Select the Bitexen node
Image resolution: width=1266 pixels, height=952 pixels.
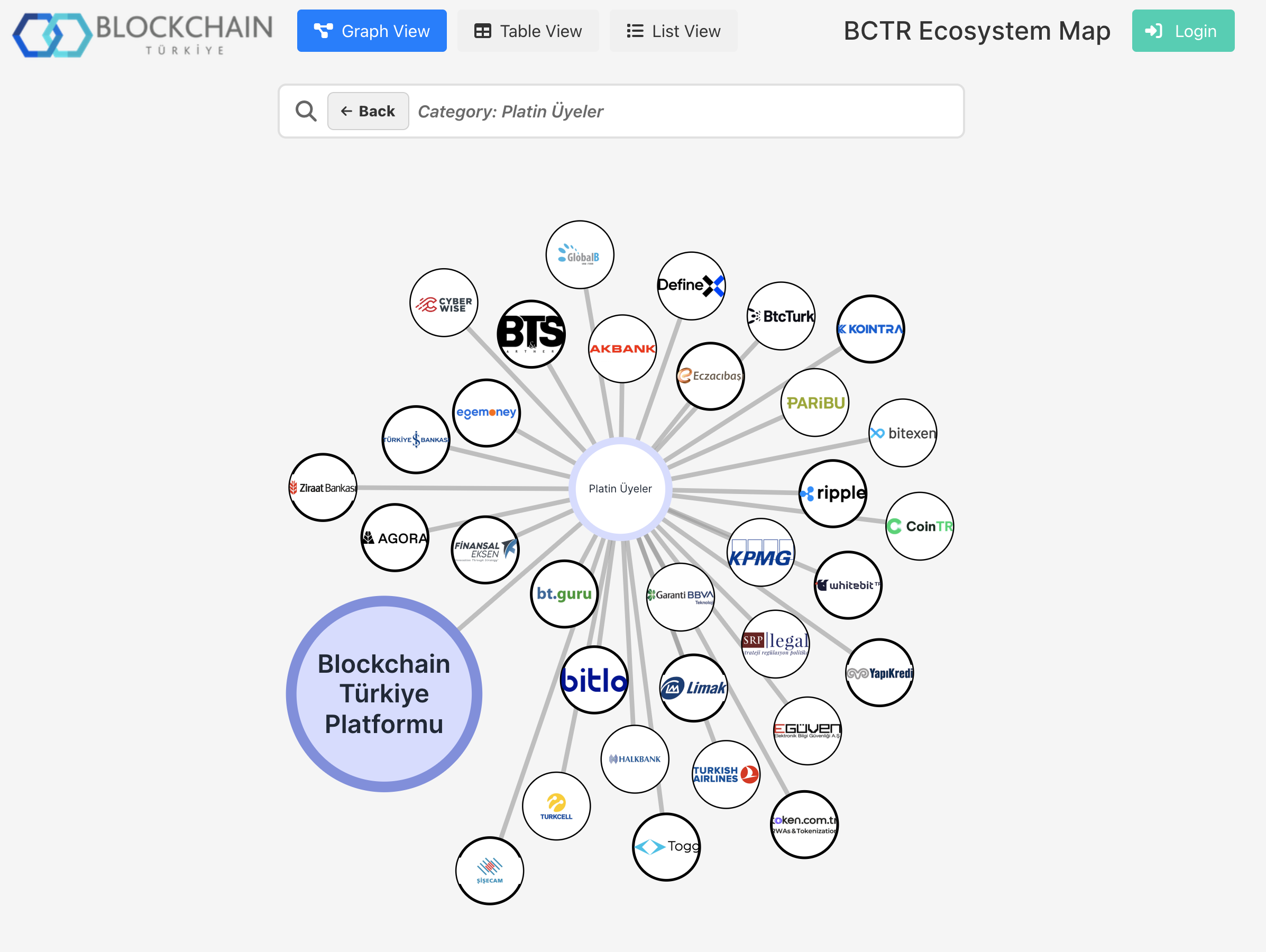pos(903,434)
